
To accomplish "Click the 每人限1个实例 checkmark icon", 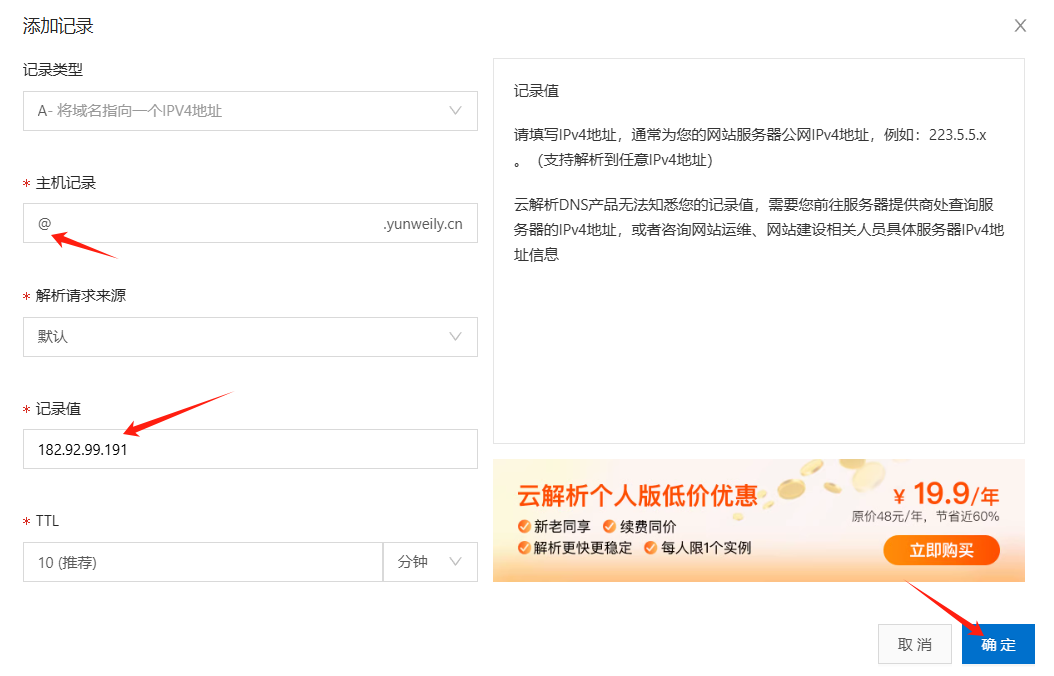I will [x=651, y=548].
